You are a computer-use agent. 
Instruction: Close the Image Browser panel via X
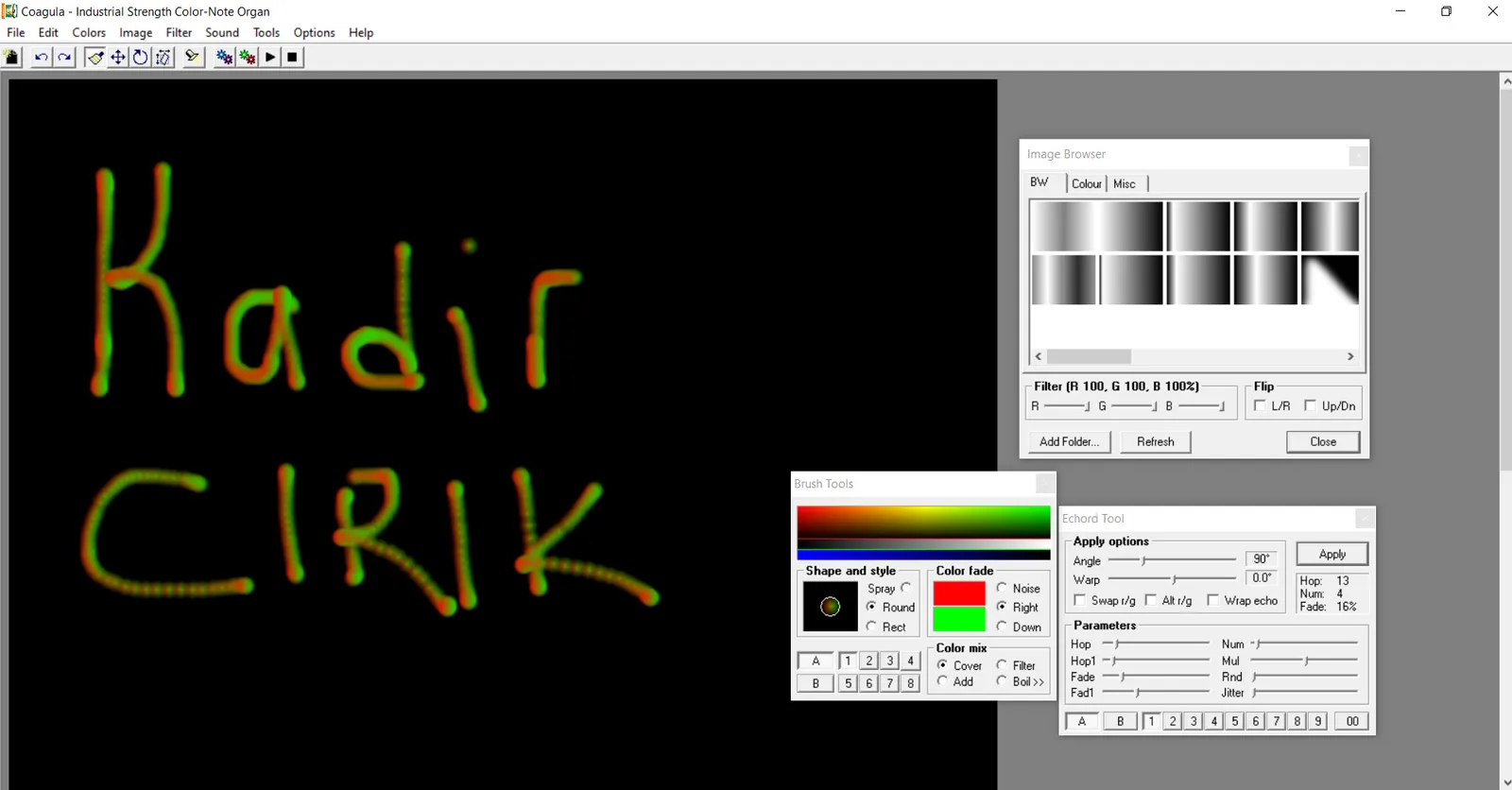(1358, 155)
